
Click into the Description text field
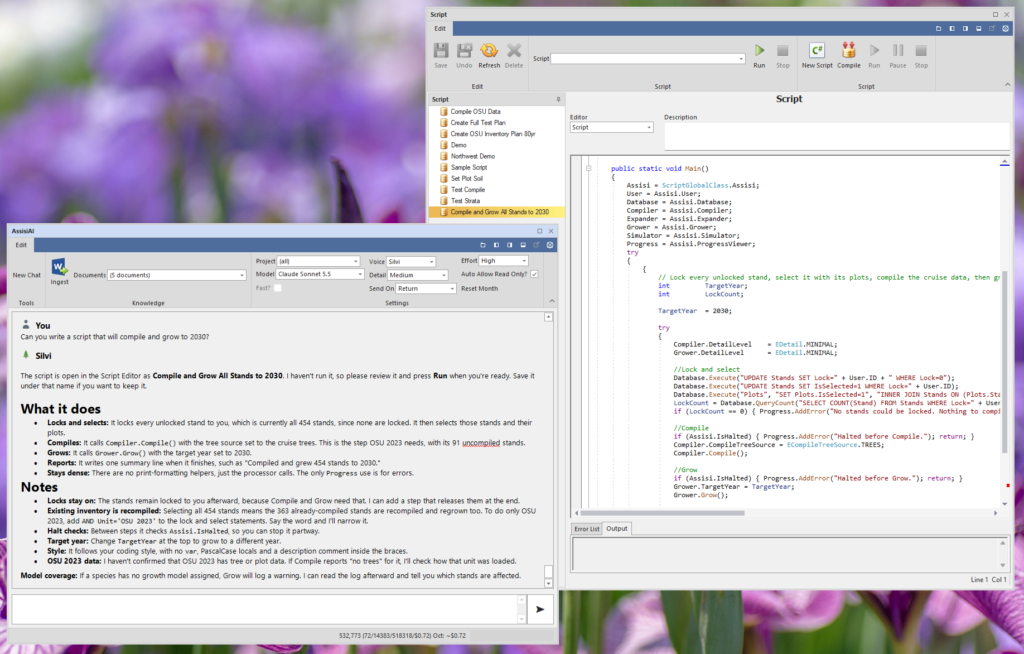837,137
